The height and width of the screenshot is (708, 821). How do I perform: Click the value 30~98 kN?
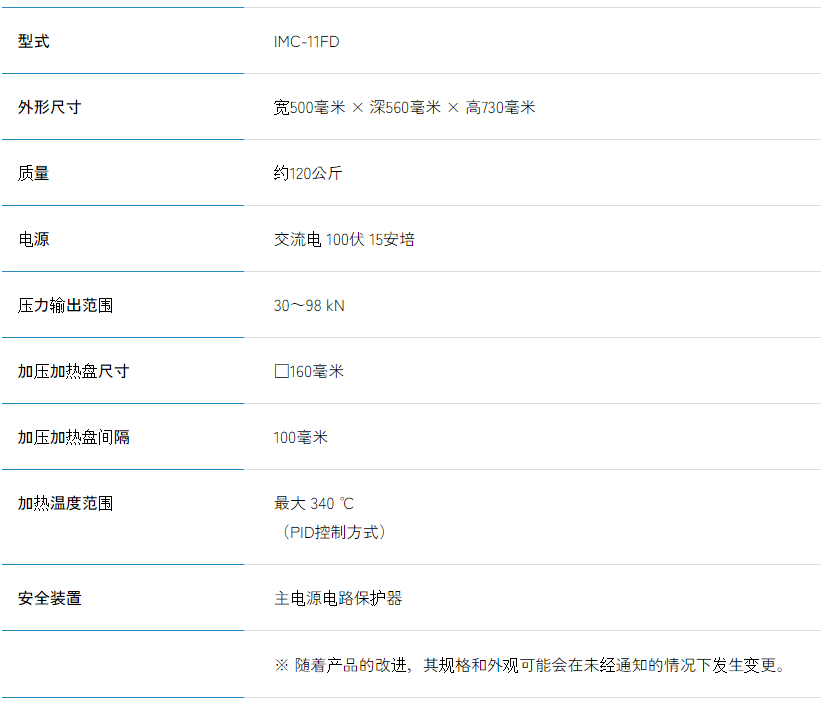[x=309, y=306]
